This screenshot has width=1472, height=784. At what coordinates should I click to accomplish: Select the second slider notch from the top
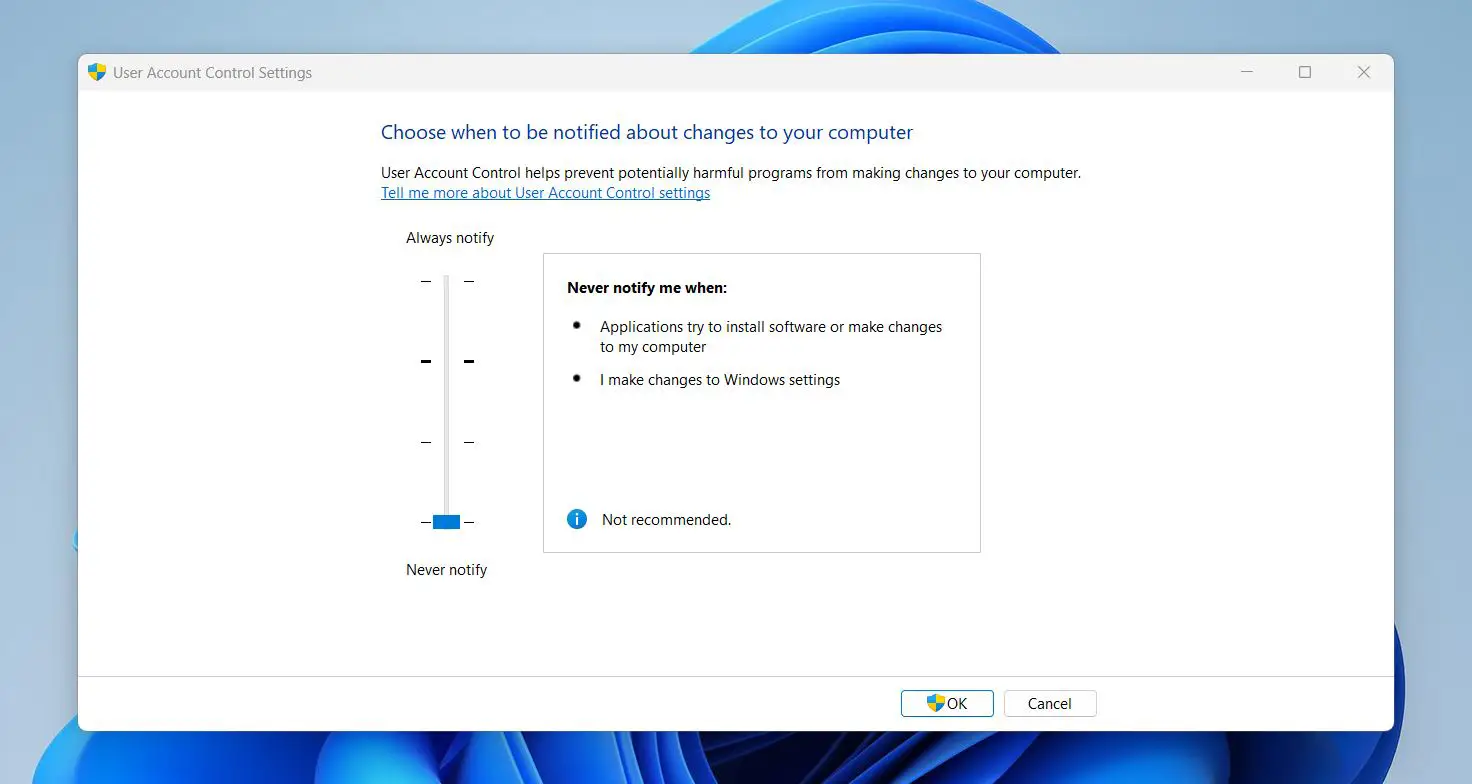coord(446,361)
